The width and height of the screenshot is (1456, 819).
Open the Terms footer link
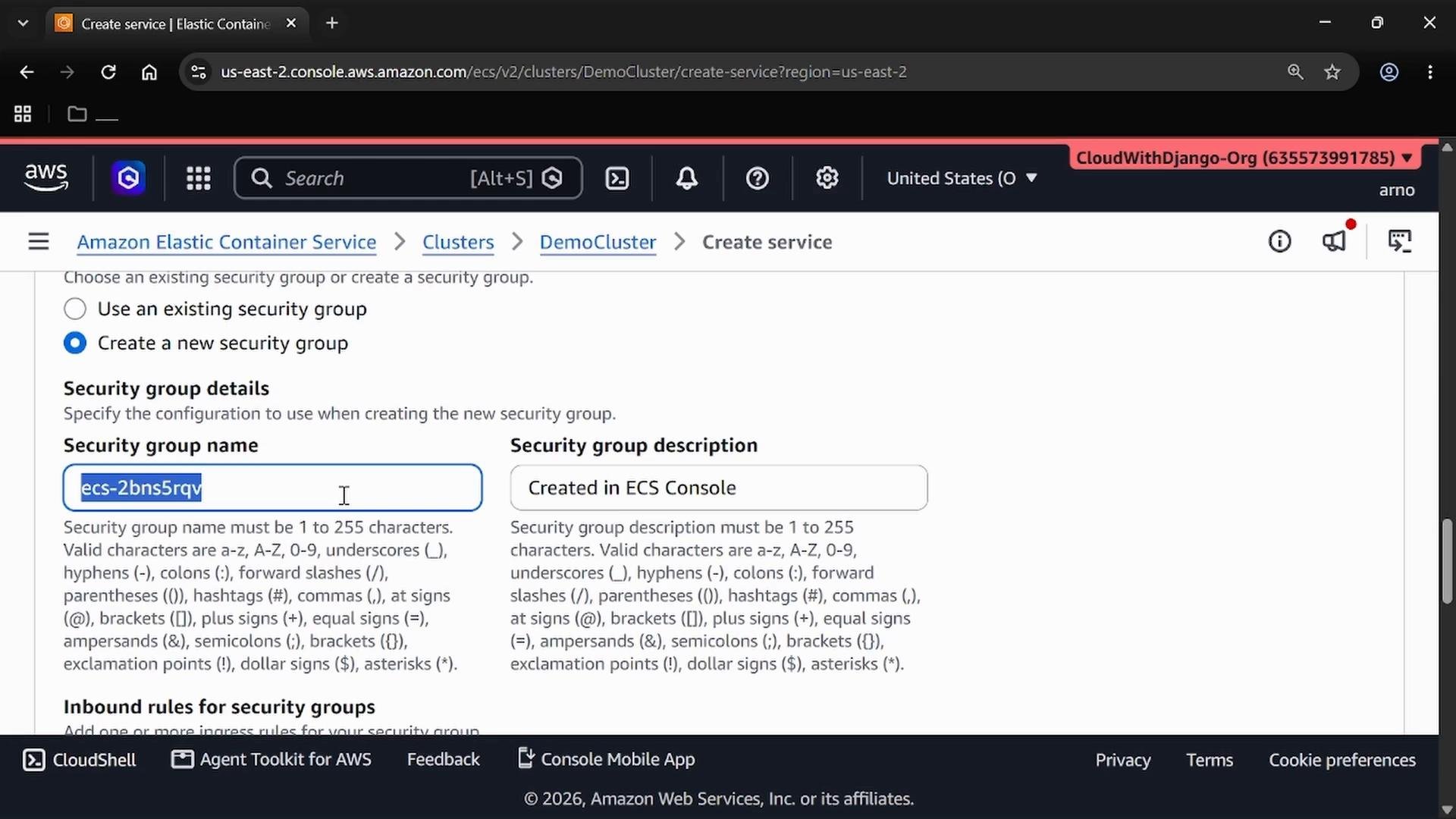tap(1210, 760)
